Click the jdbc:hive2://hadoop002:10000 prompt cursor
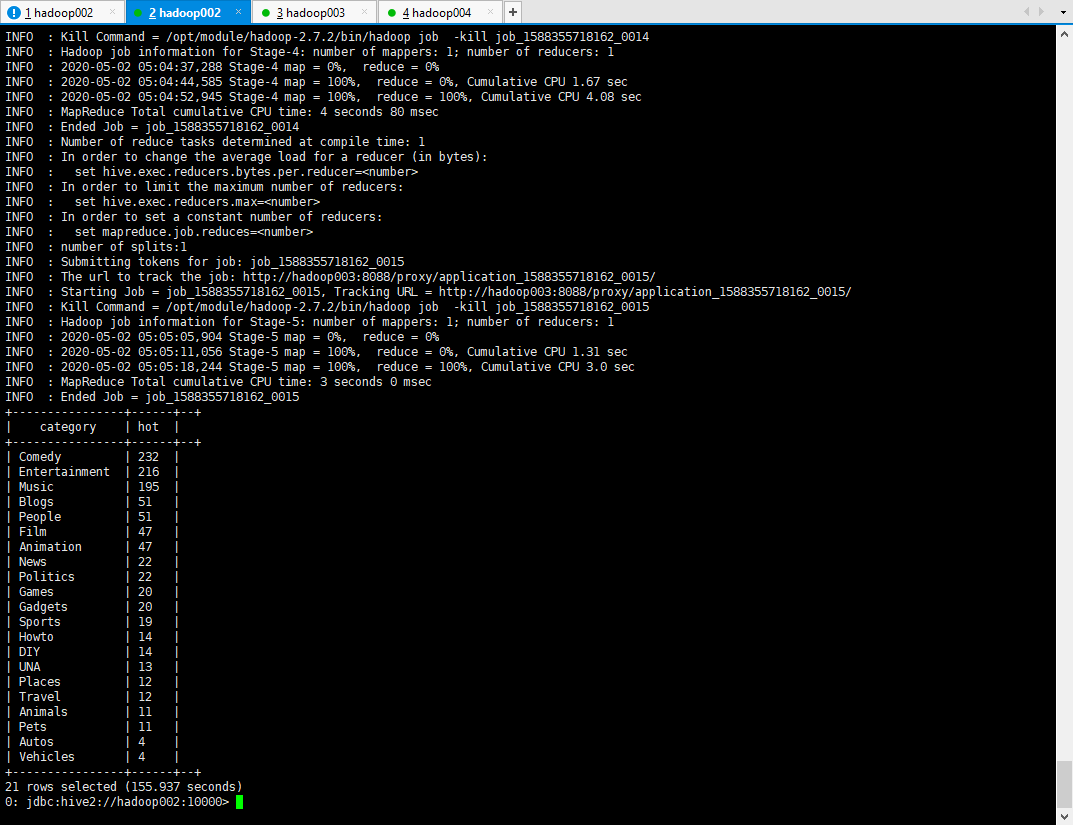 [240, 802]
